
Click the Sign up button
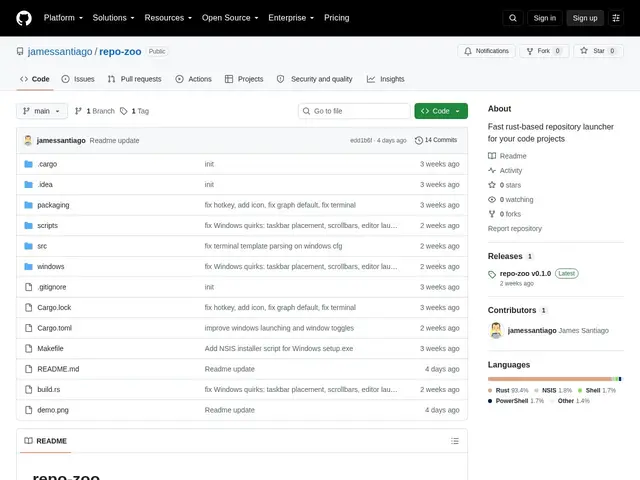coord(585,18)
